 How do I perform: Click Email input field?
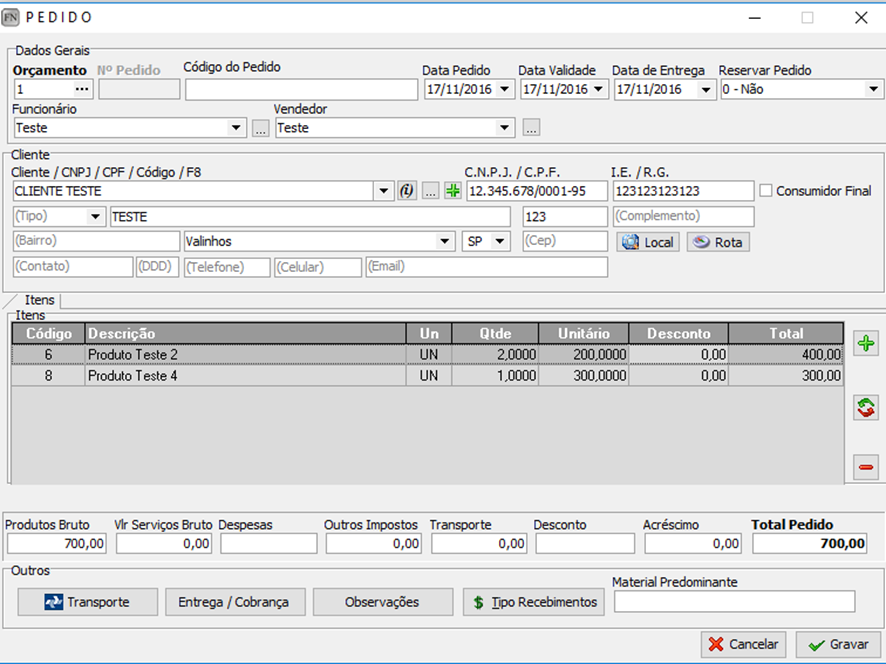[487, 267]
